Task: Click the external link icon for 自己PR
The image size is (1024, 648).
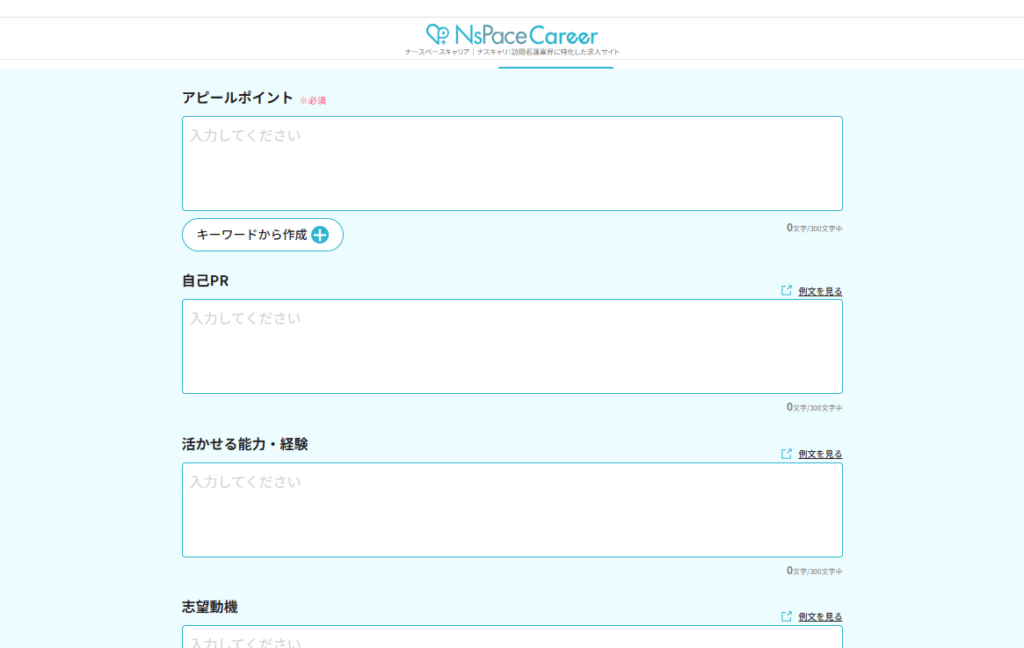Action: click(786, 291)
